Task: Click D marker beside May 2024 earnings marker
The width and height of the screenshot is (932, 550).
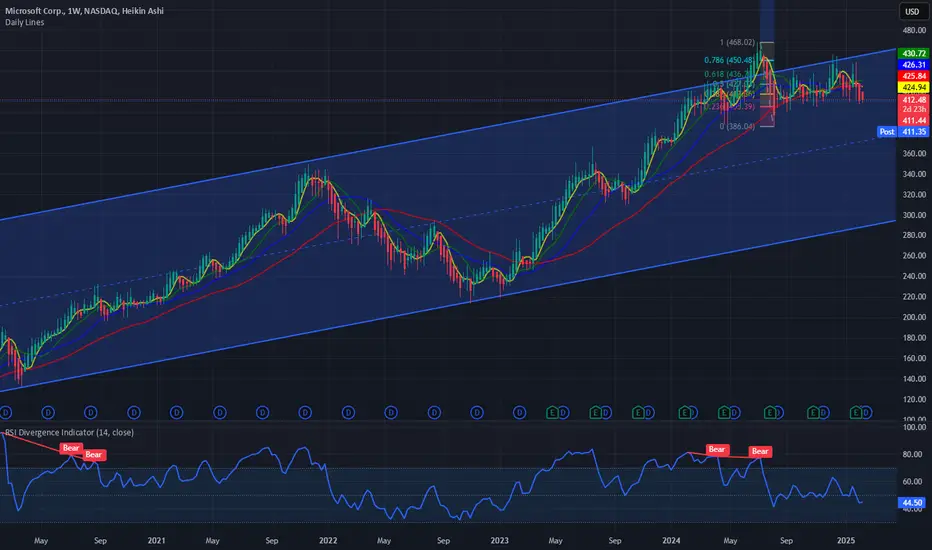Action: tap(735, 412)
